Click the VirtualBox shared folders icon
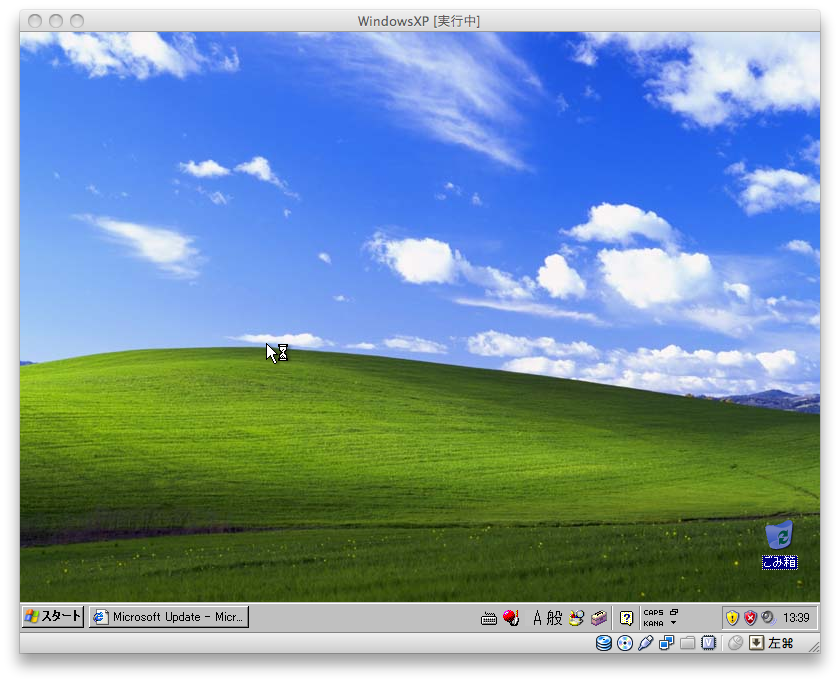The width and height of the screenshot is (840, 683). [687, 643]
